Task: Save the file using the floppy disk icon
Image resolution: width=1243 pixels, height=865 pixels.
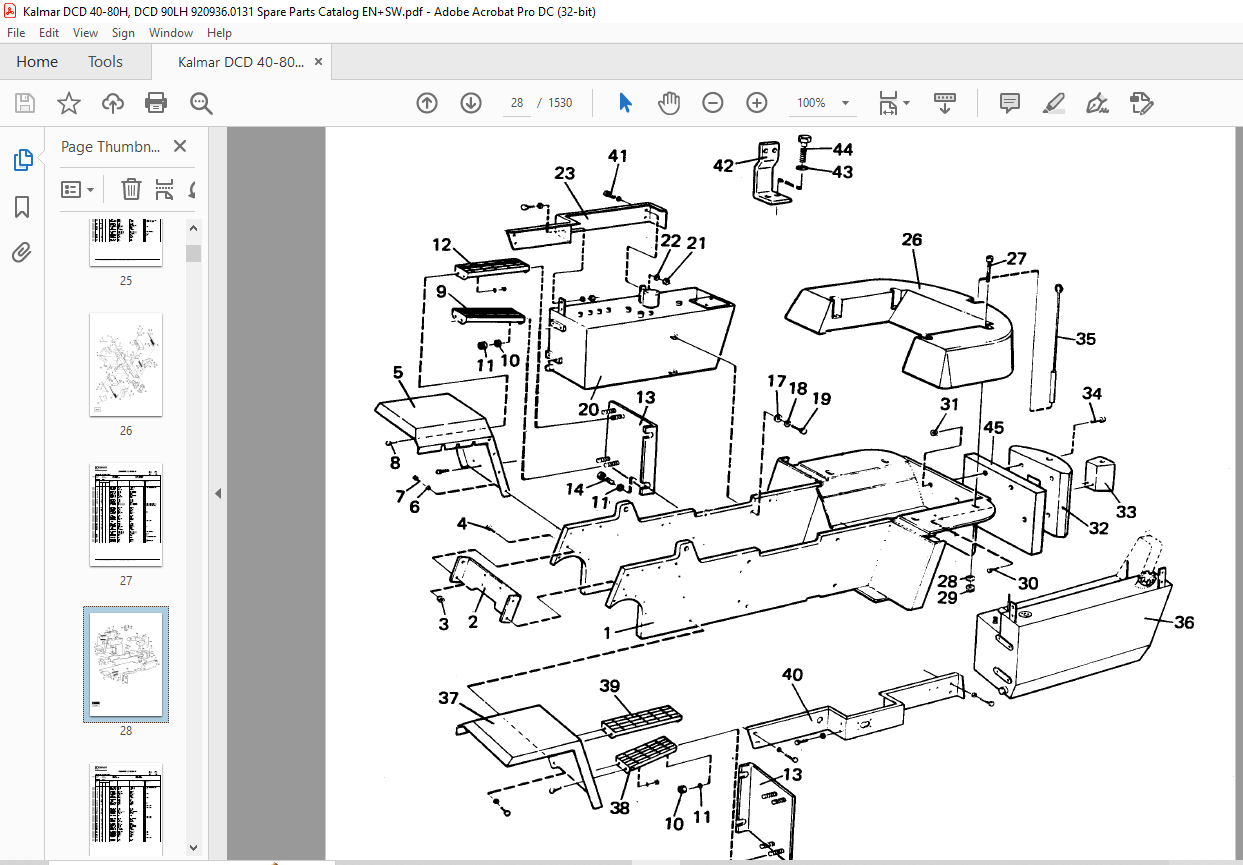Action: pos(25,103)
